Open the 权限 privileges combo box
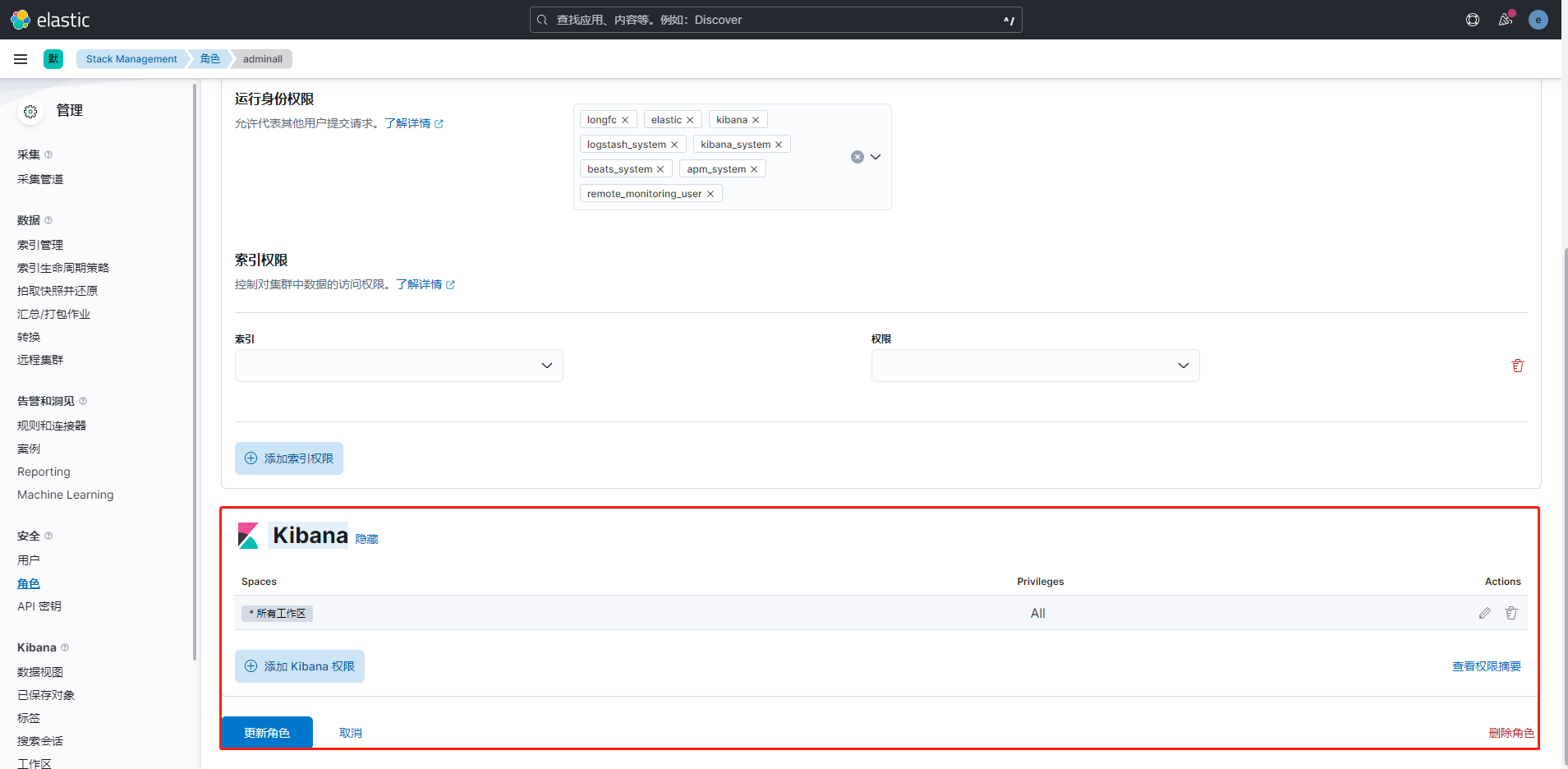The height and width of the screenshot is (769, 1568). pos(1036,366)
